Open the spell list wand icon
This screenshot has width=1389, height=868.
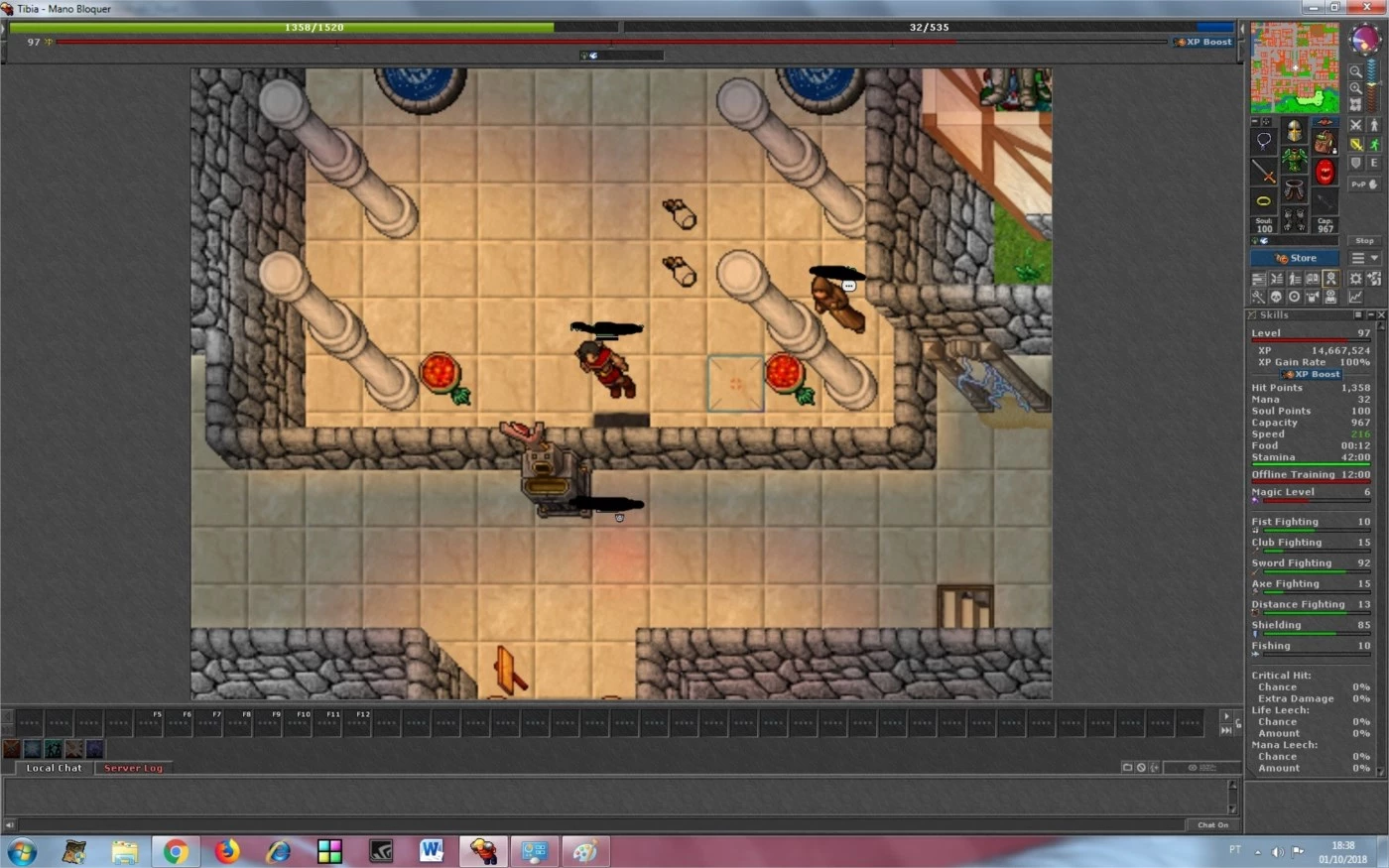point(1258,297)
